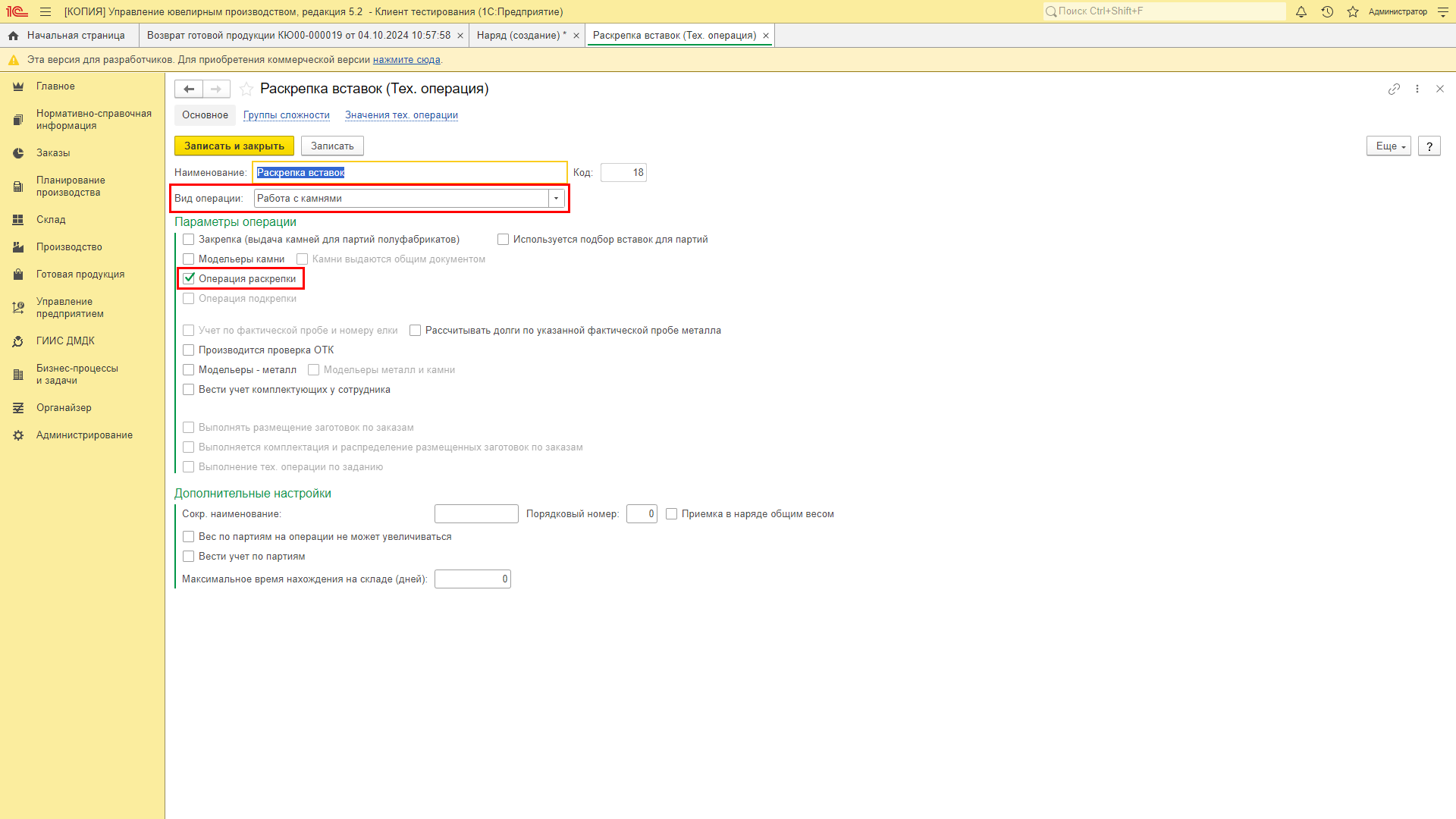Close the Раскрепка вставок form with X

[1440, 89]
